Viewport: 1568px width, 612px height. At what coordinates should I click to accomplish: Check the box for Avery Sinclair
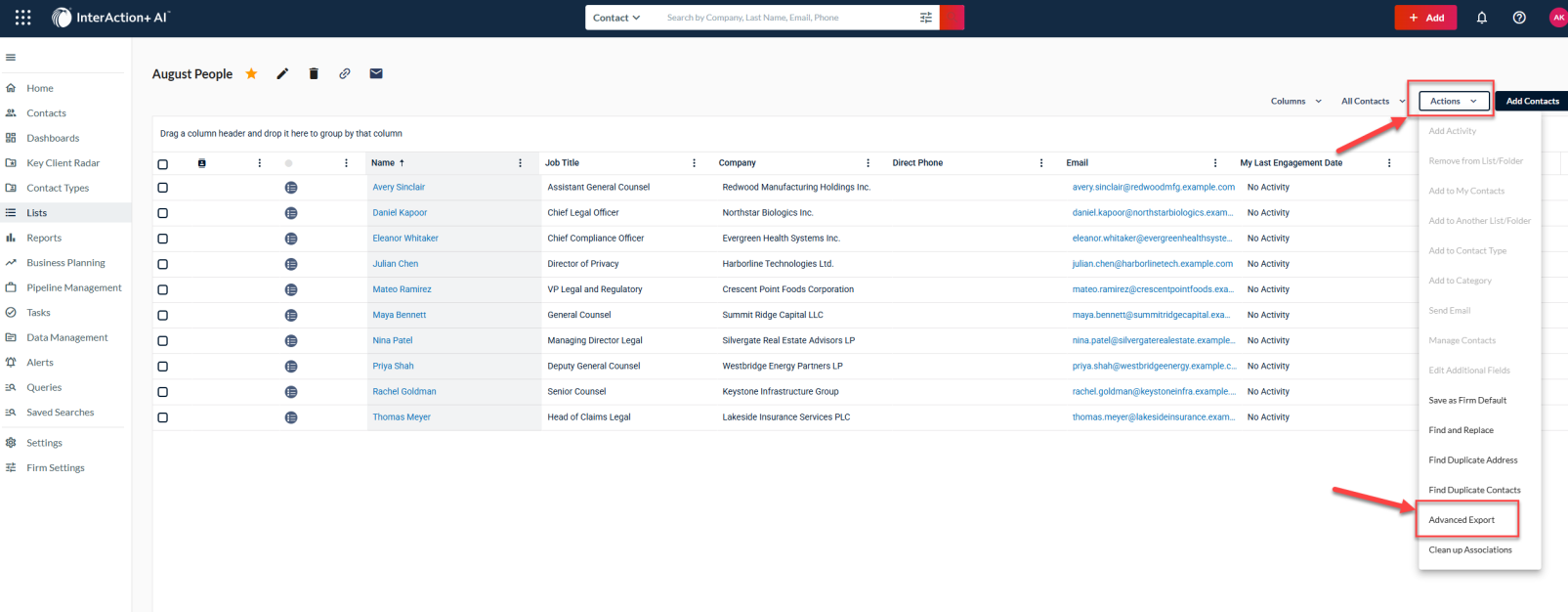[162, 188]
